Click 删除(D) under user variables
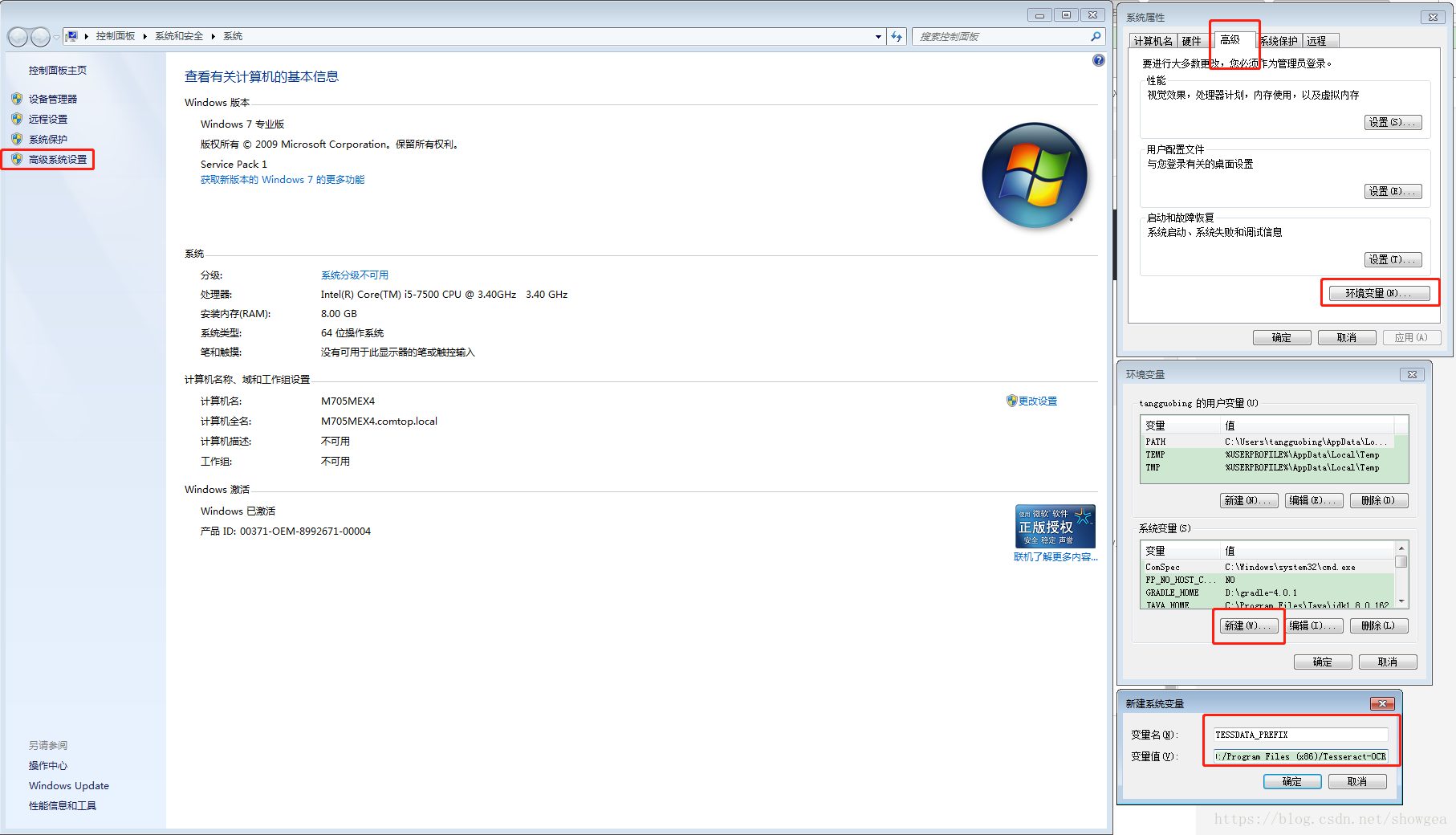This screenshot has width=1456, height=835. click(x=1379, y=500)
